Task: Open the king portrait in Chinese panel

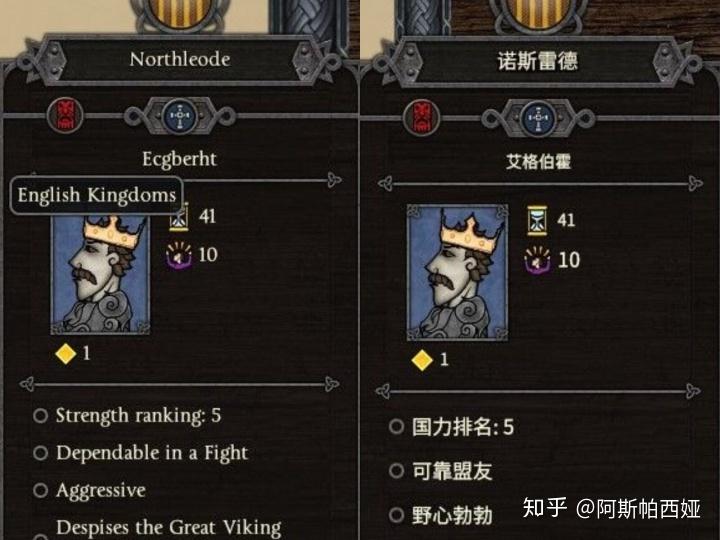Action: pyautogui.click(x=457, y=273)
